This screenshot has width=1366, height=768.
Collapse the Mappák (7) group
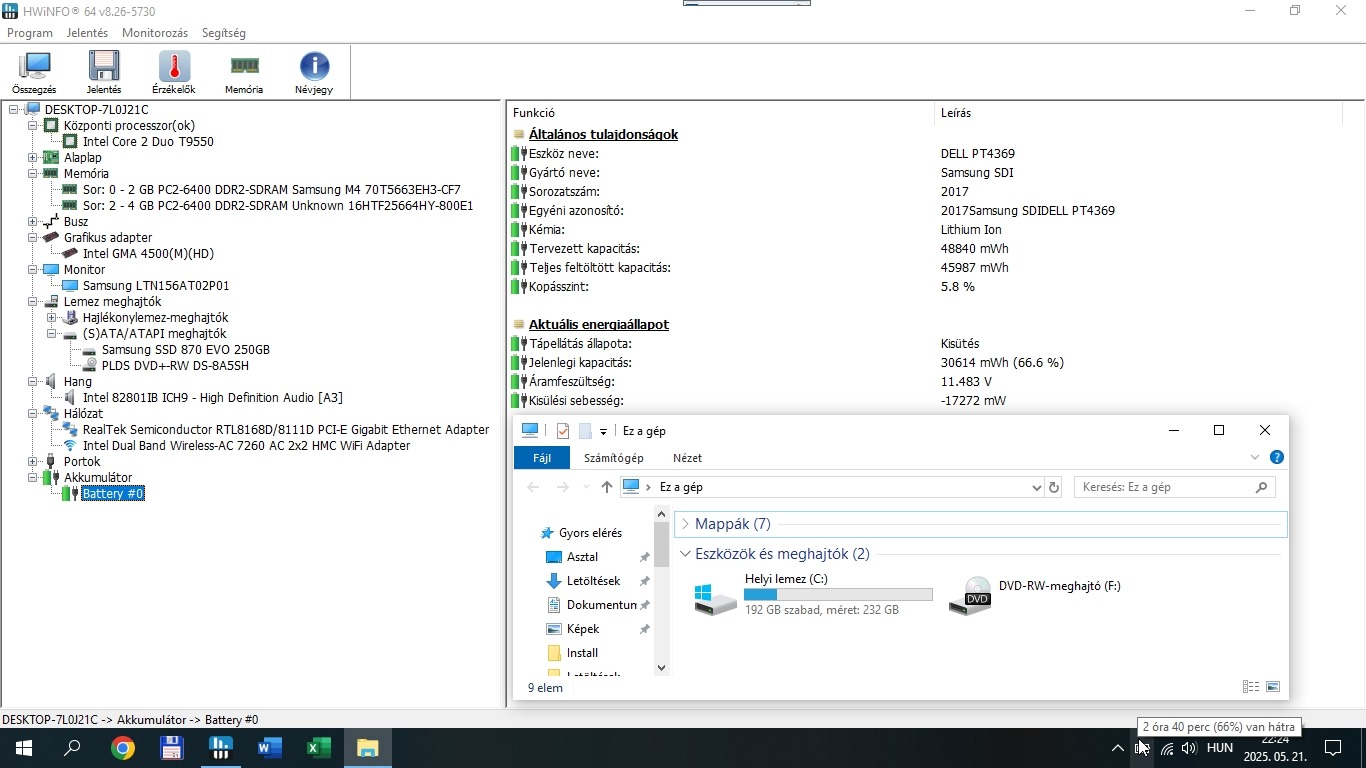coord(685,524)
